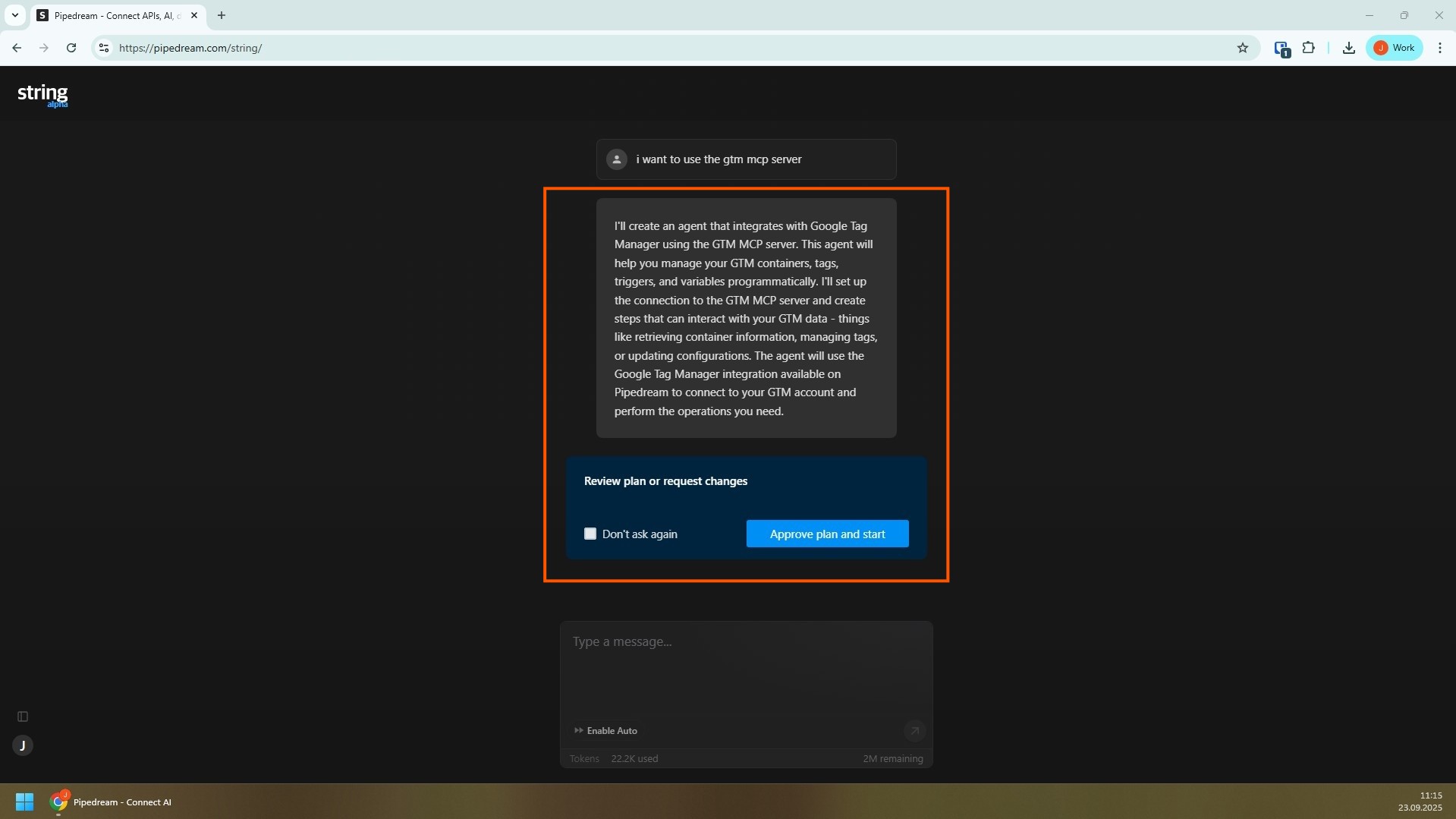The height and width of the screenshot is (819, 1456).
Task: Enable Auto mode
Action: (x=605, y=731)
